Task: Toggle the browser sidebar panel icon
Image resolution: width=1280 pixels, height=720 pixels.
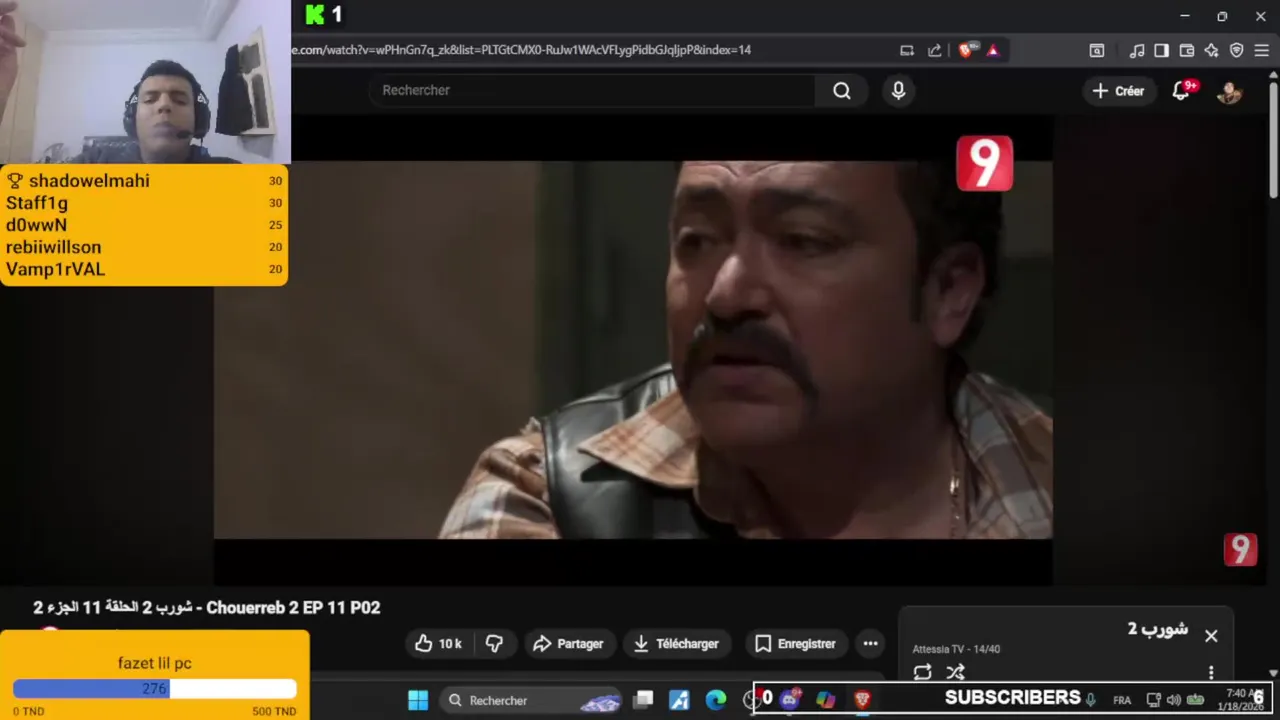Action: point(1161,50)
